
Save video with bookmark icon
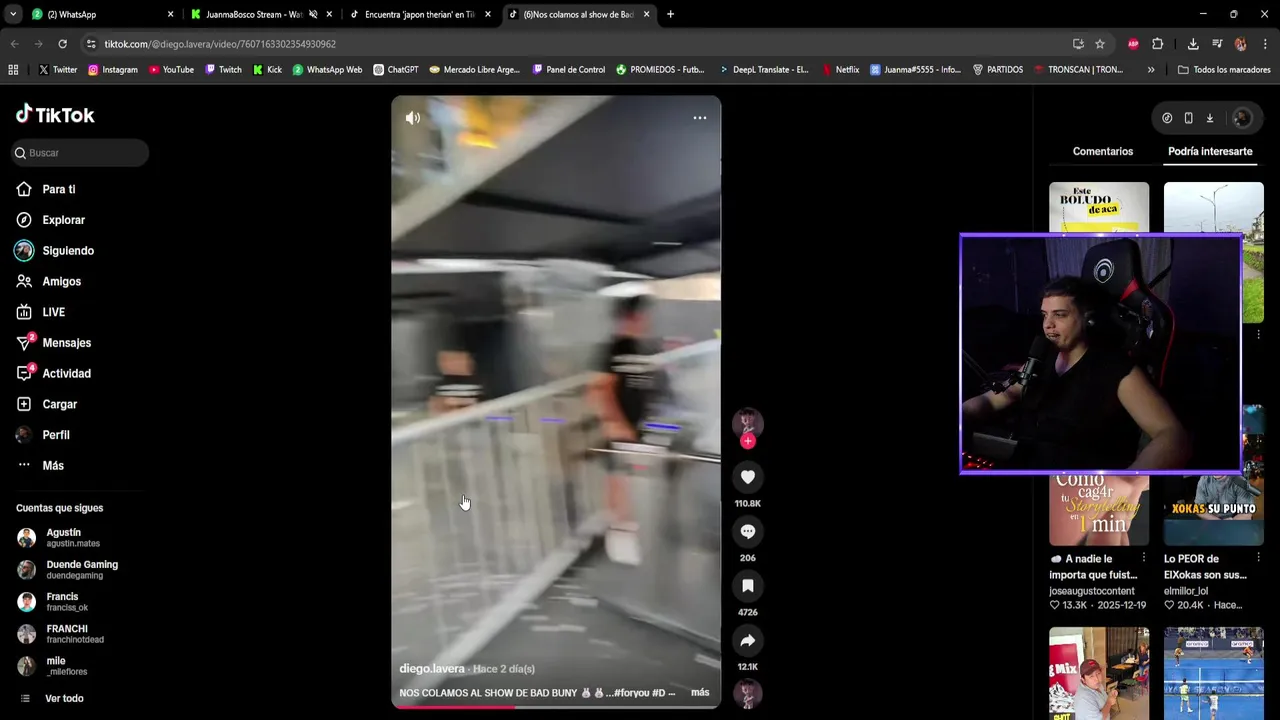point(748,585)
